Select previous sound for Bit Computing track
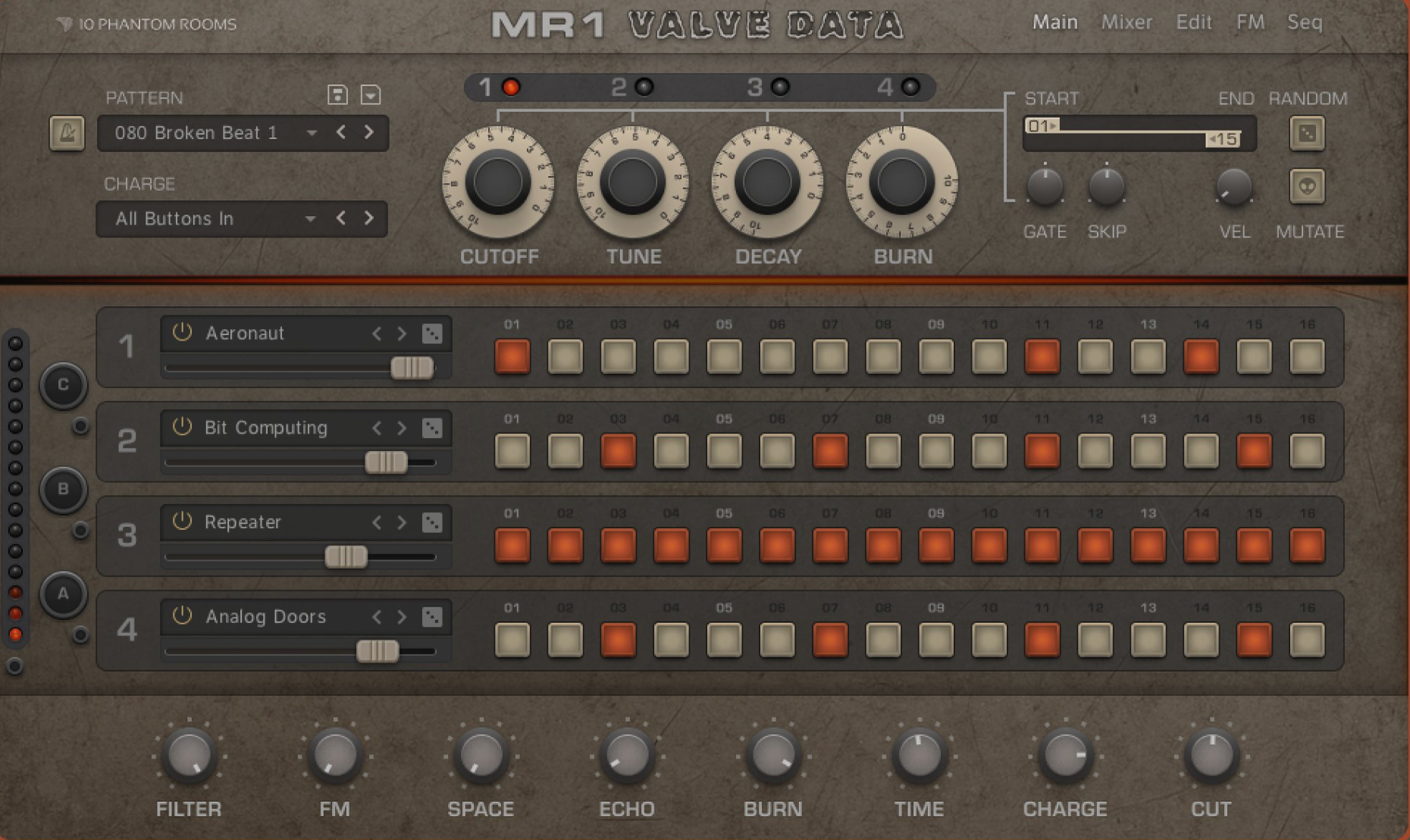The height and width of the screenshot is (840, 1410). click(377, 428)
